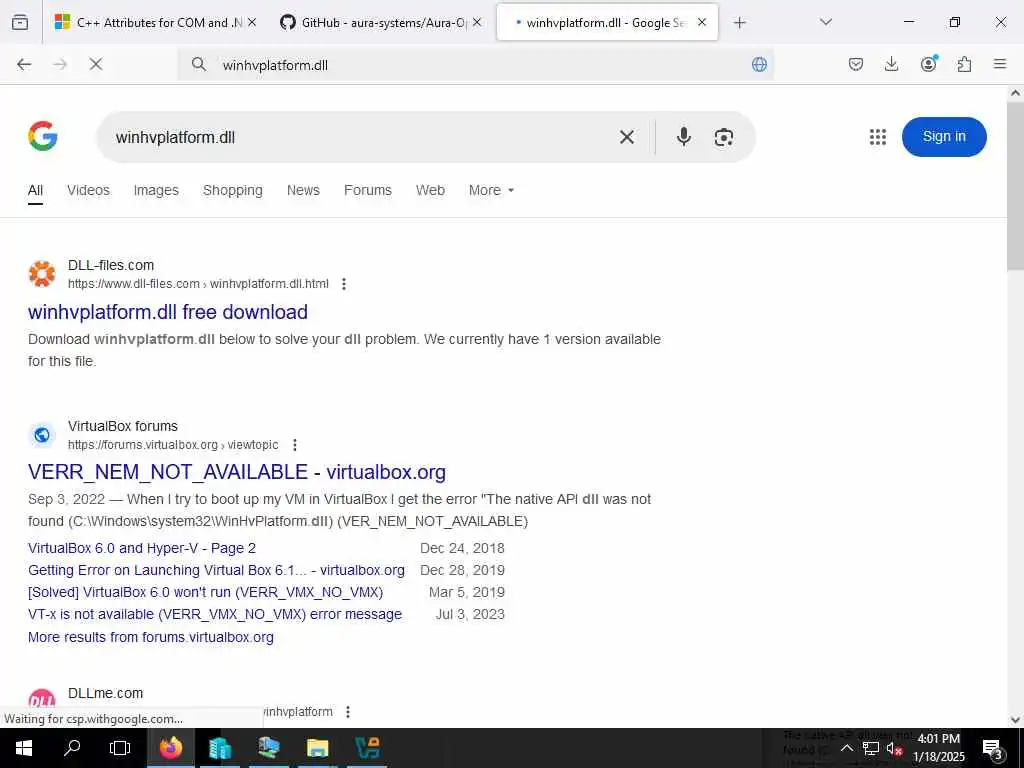Open VT-x is not available error link
This screenshot has height=768, width=1024.
click(x=215, y=615)
